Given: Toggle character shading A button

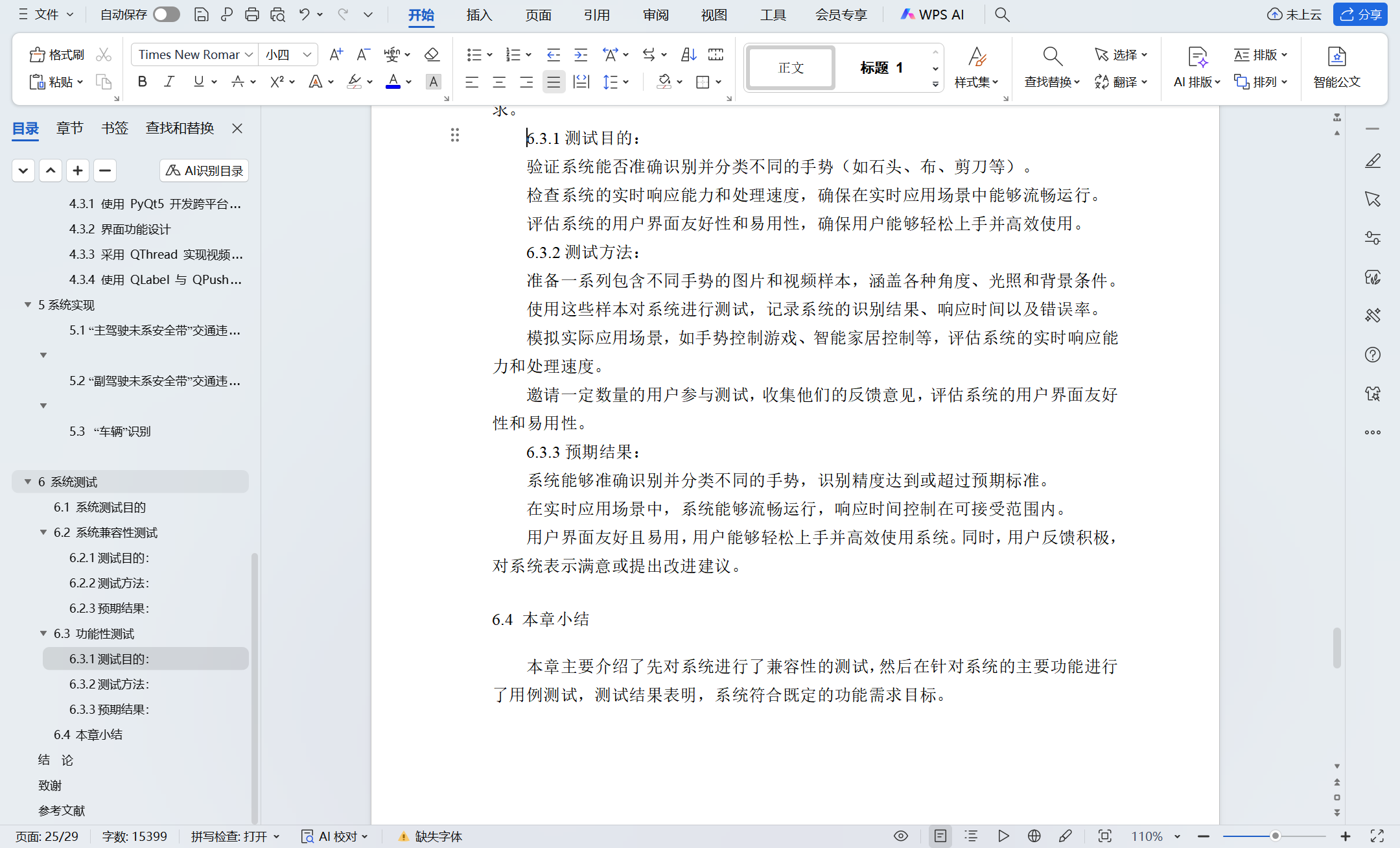Looking at the screenshot, I should tap(433, 82).
